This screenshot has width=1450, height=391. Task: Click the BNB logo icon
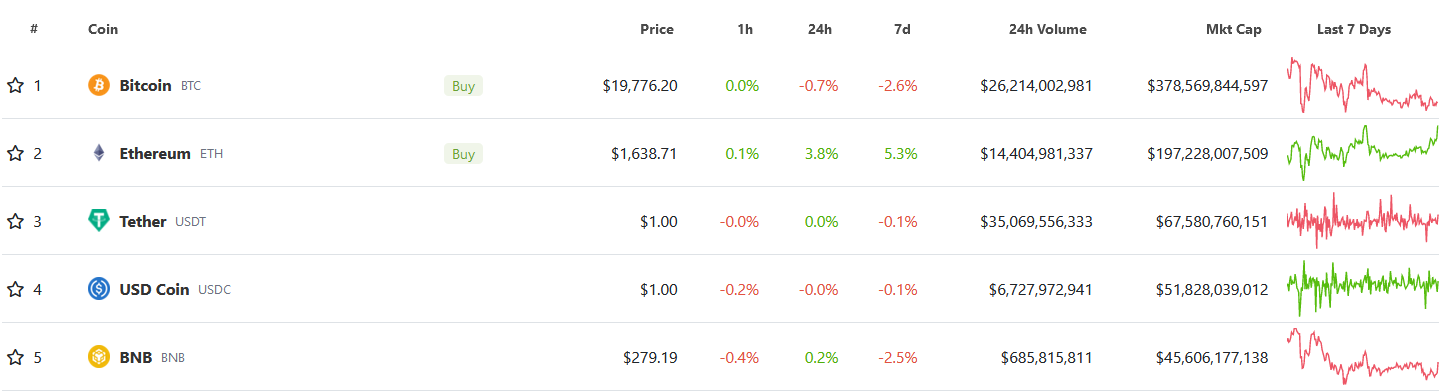tap(98, 357)
